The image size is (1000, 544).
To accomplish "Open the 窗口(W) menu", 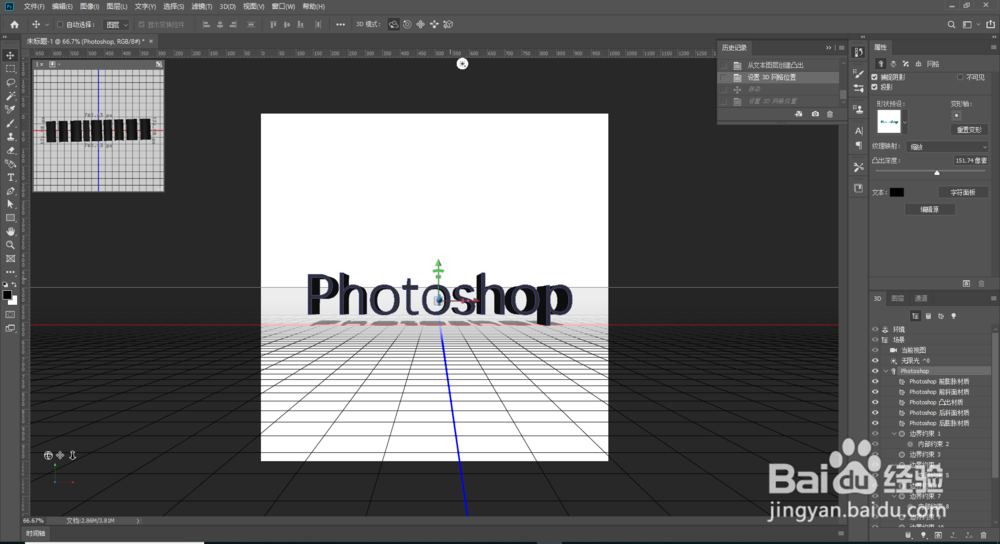I will coord(283,6).
